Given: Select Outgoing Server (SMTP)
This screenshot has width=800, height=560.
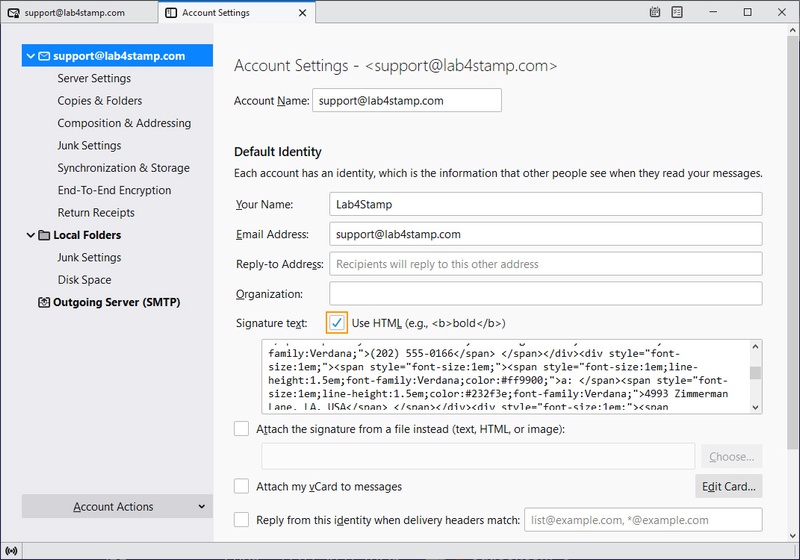Looking at the screenshot, I should 116,302.
